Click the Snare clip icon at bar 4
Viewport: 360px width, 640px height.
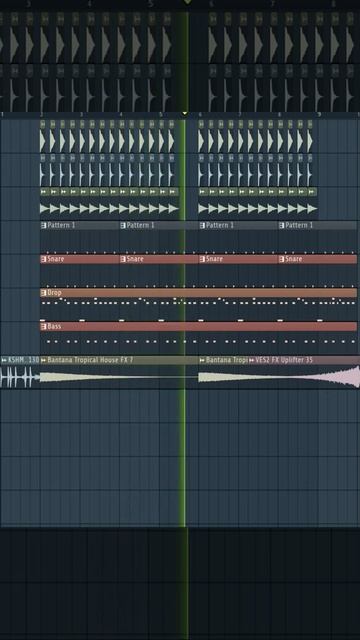(122, 259)
